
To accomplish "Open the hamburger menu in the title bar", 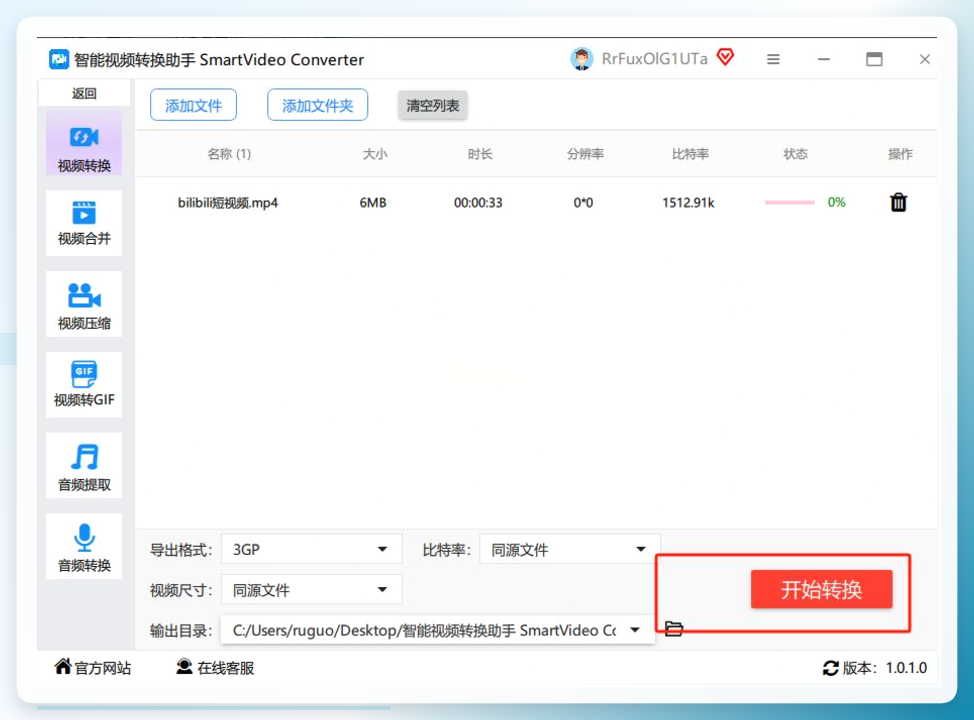I will coord(773,60).
